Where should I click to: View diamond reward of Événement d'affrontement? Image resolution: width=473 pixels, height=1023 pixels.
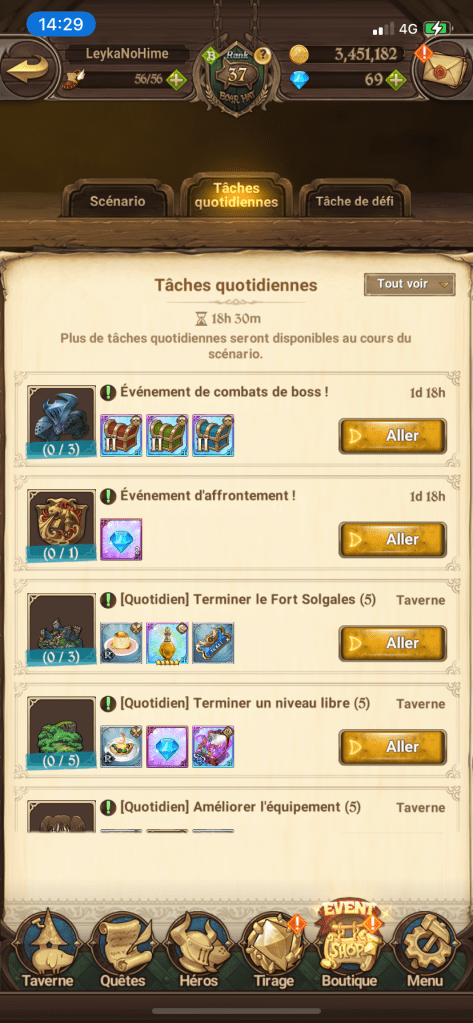point(121,539)
